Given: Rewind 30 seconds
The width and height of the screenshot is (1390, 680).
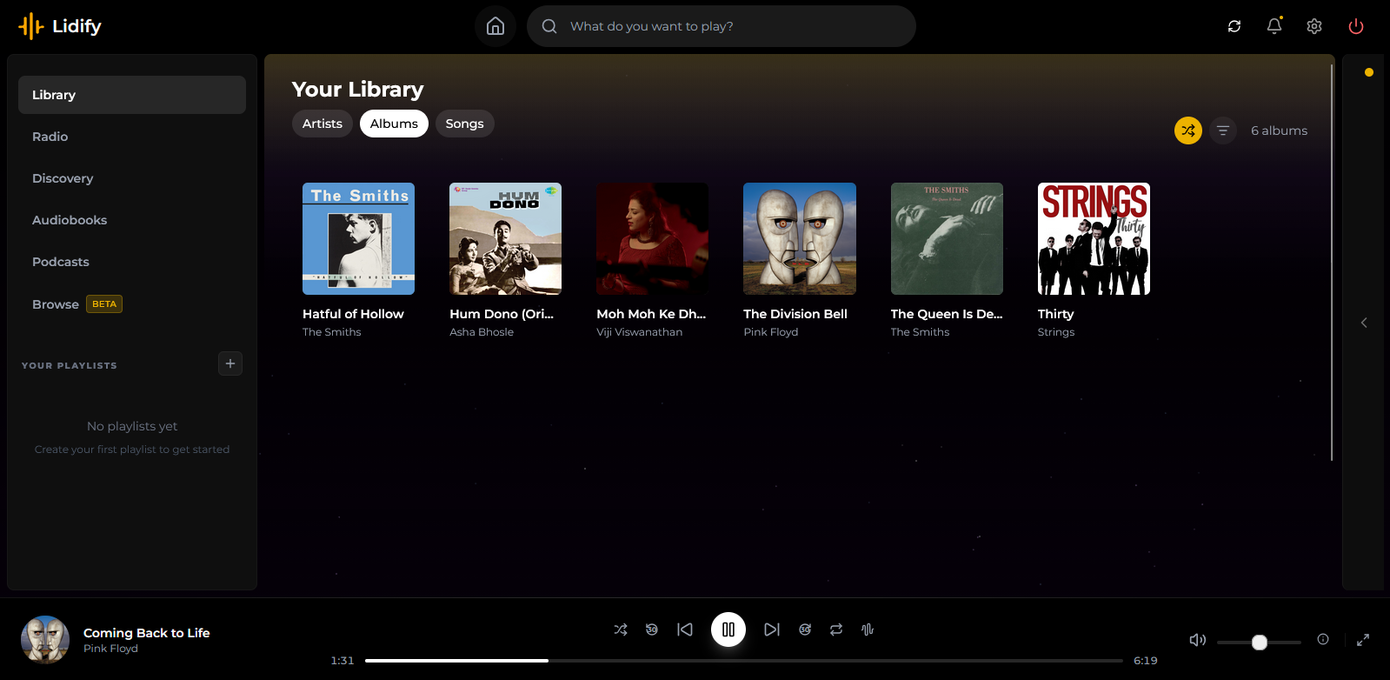Looking at the screenshot, I should click(652, 630).
